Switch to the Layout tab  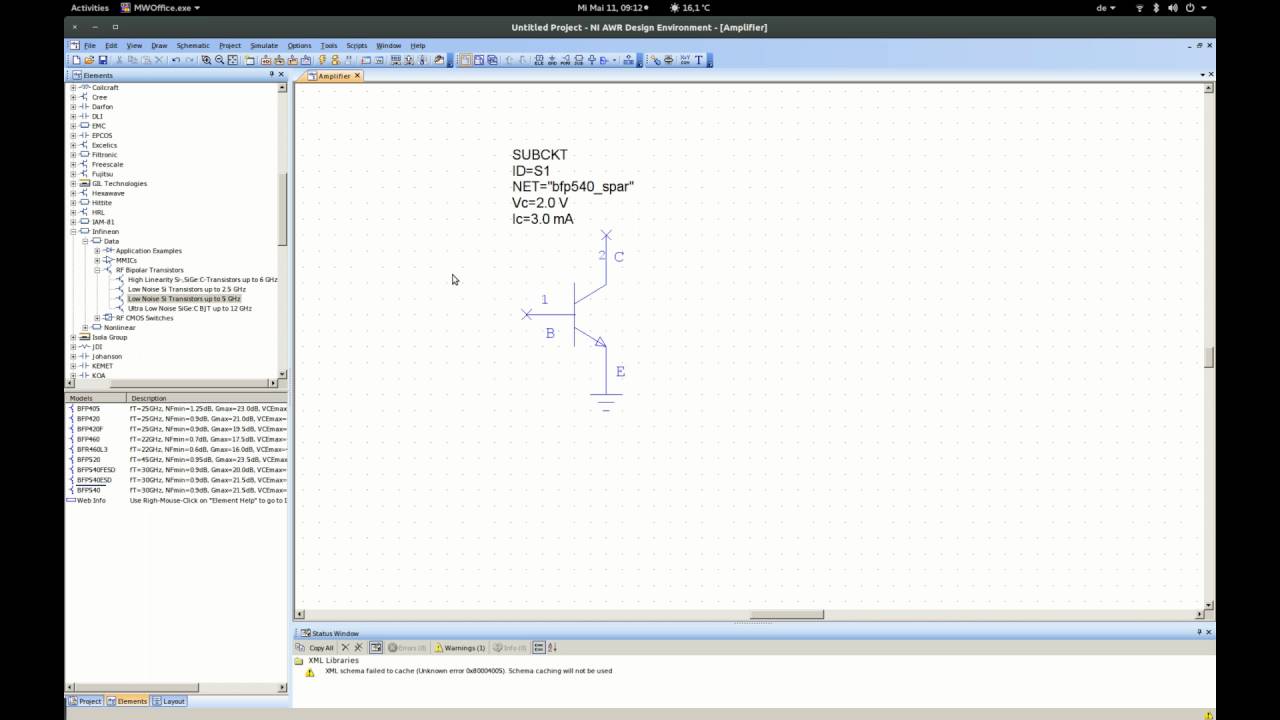pyautogui.click(x=168, y=701)
